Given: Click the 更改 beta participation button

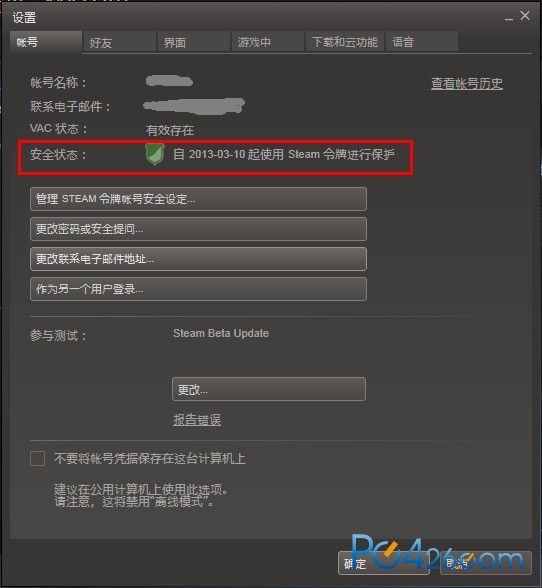Looking at the screenshot, I should click(269, 389).
